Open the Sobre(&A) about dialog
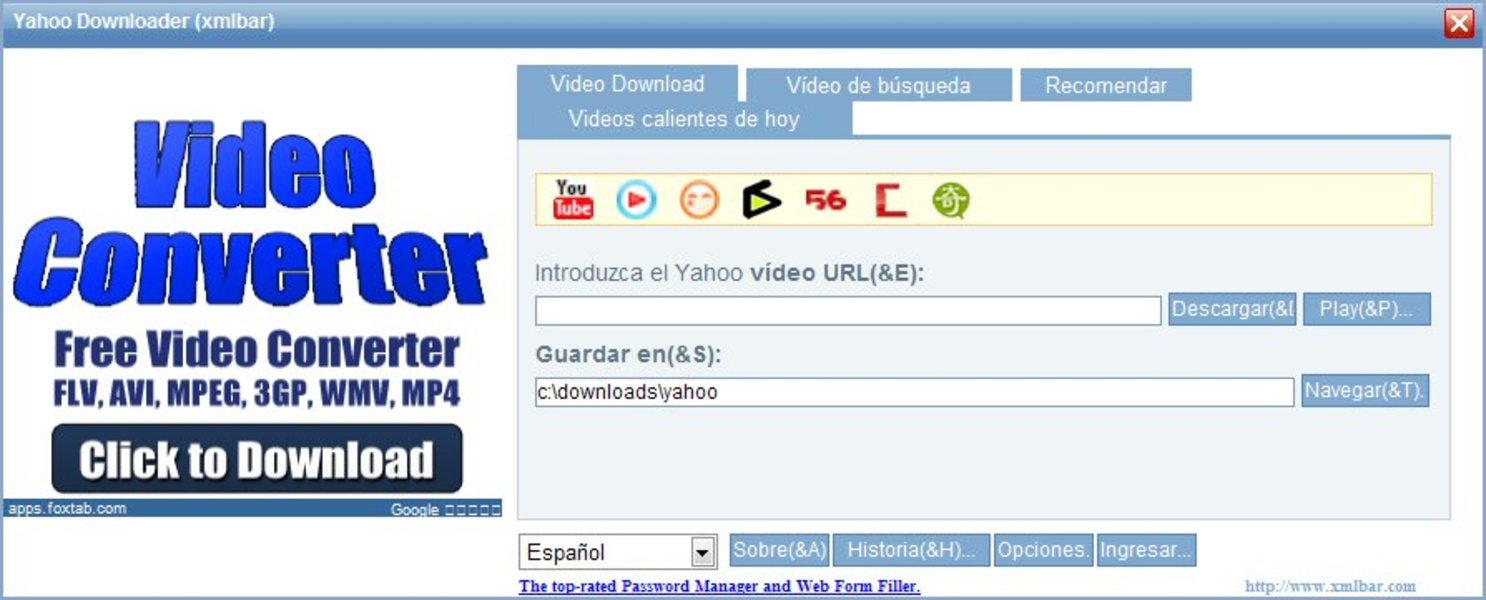The height and width of the screenshot is (600, 1486). pos(780,550)
